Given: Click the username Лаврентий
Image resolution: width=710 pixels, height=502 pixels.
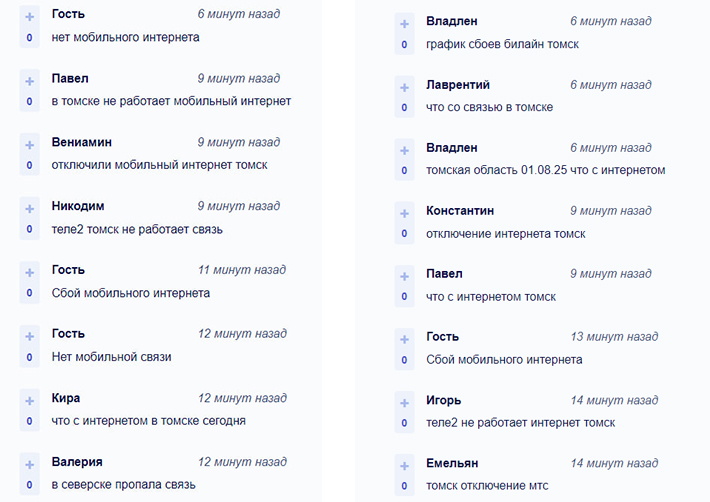Looking at the screenshot, I should click(458, 85).
